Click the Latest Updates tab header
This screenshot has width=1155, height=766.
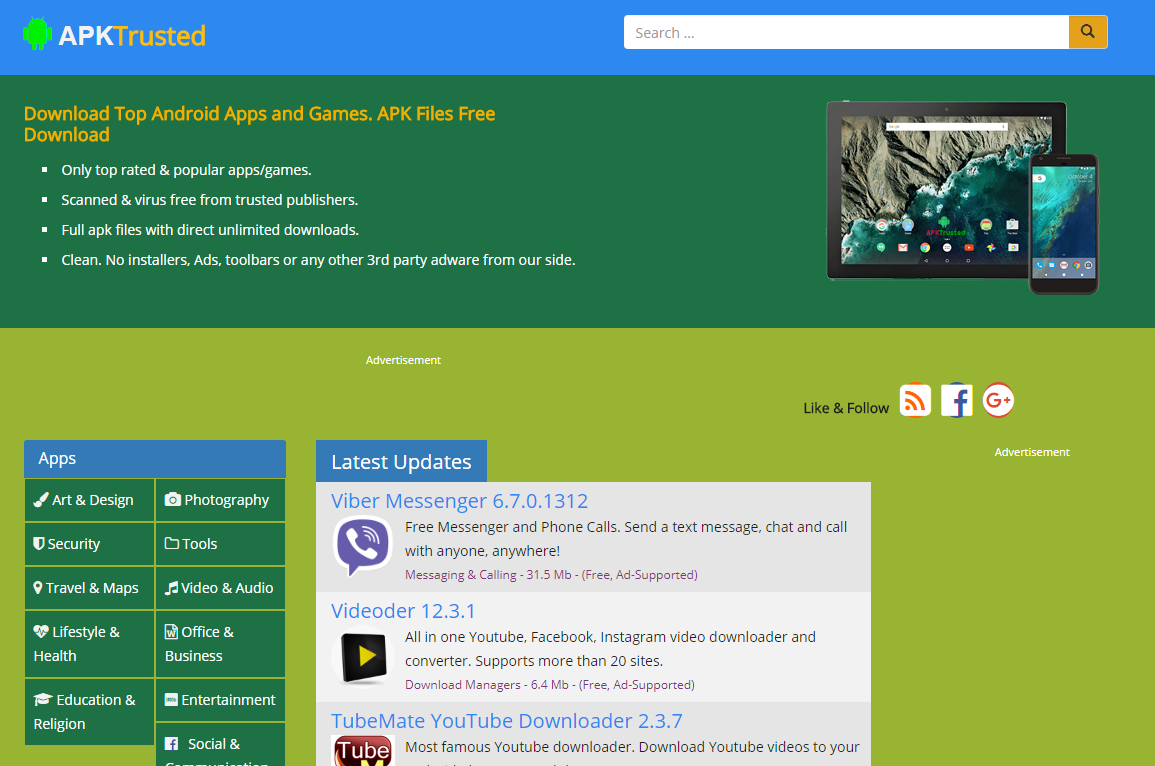click(x=401, y=462)
